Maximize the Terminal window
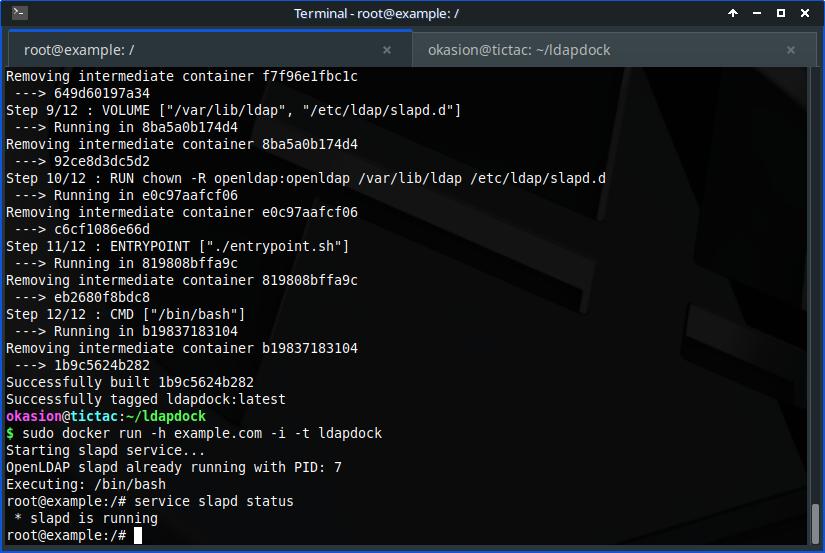825x553 pixels. (x=781, y=13)
